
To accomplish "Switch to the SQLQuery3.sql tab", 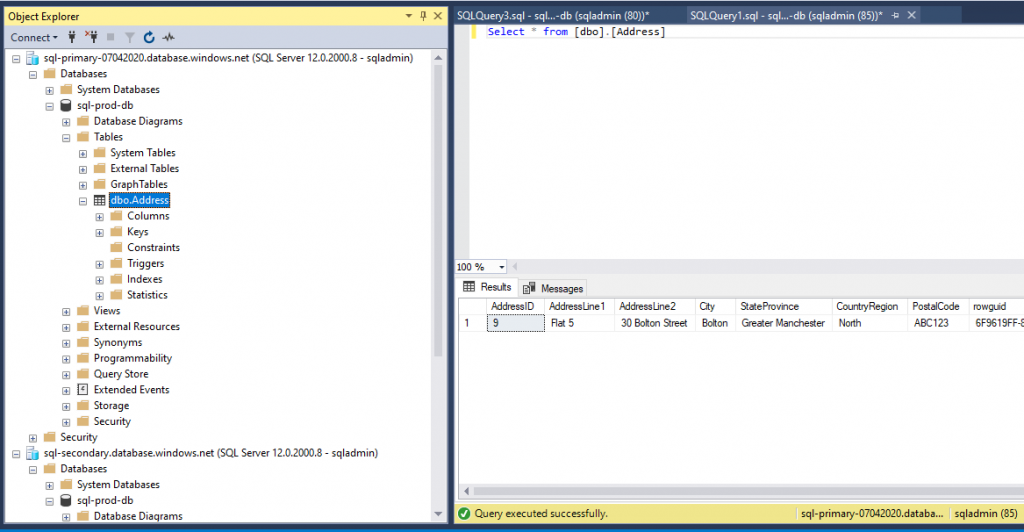I will point(552,15).
